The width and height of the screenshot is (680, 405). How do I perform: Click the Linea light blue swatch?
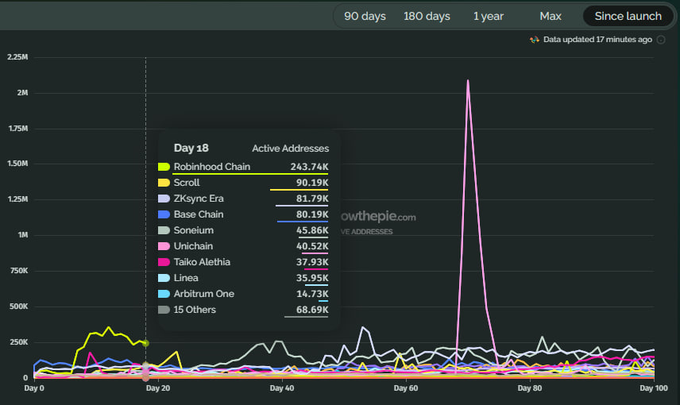tap(164, 278)
